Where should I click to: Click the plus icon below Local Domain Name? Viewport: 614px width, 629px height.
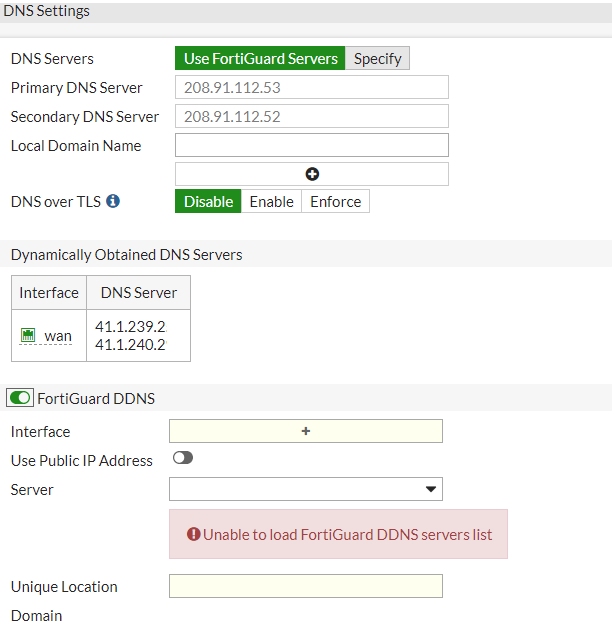click(312, 174)
